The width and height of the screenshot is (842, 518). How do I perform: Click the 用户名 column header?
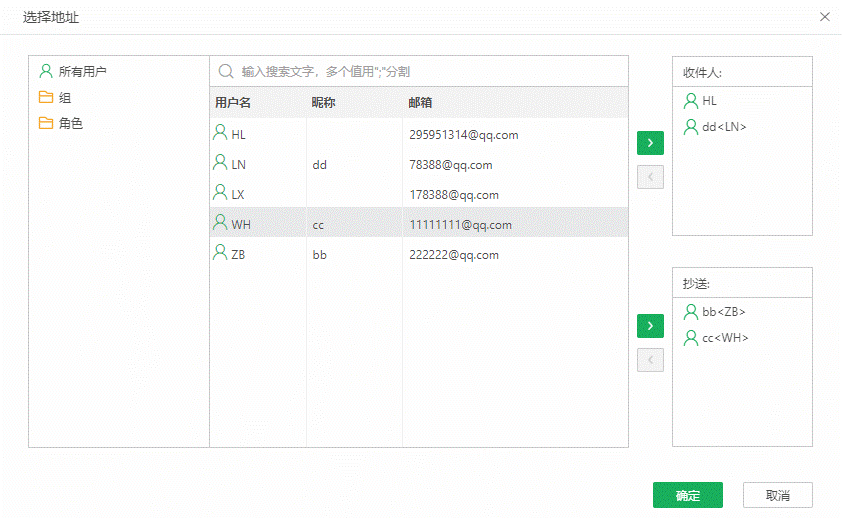pyautogui.click(x=233, y=103)
